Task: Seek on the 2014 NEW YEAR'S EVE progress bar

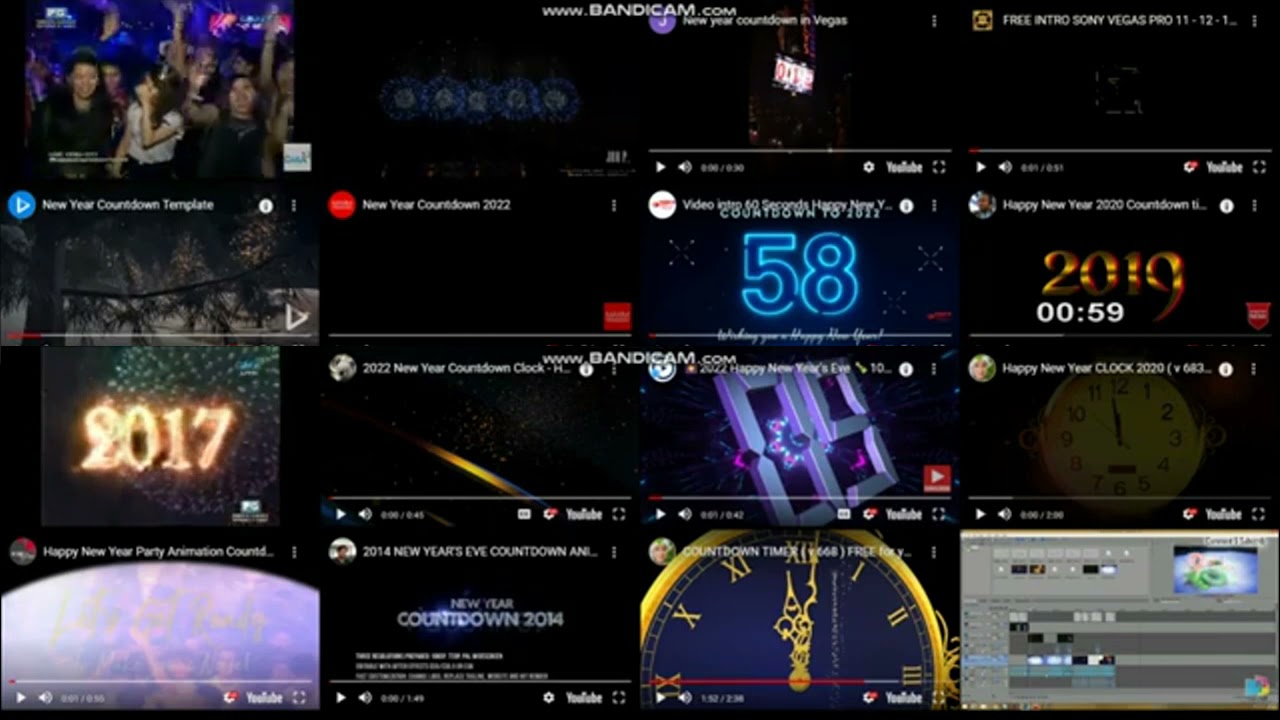Action: pos(480,681)
